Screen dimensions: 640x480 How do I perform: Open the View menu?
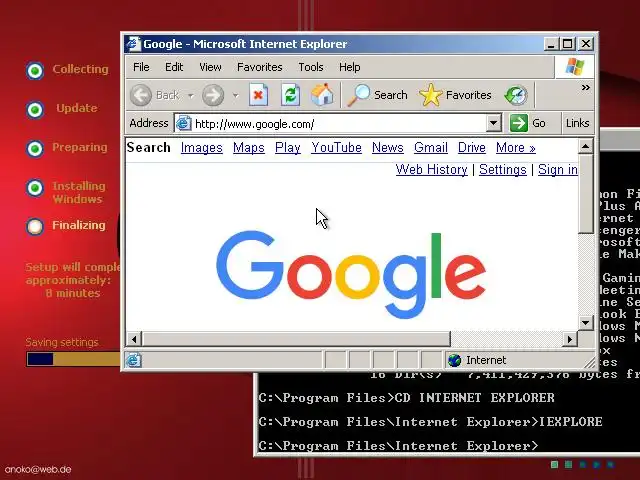tap(210, 67)
